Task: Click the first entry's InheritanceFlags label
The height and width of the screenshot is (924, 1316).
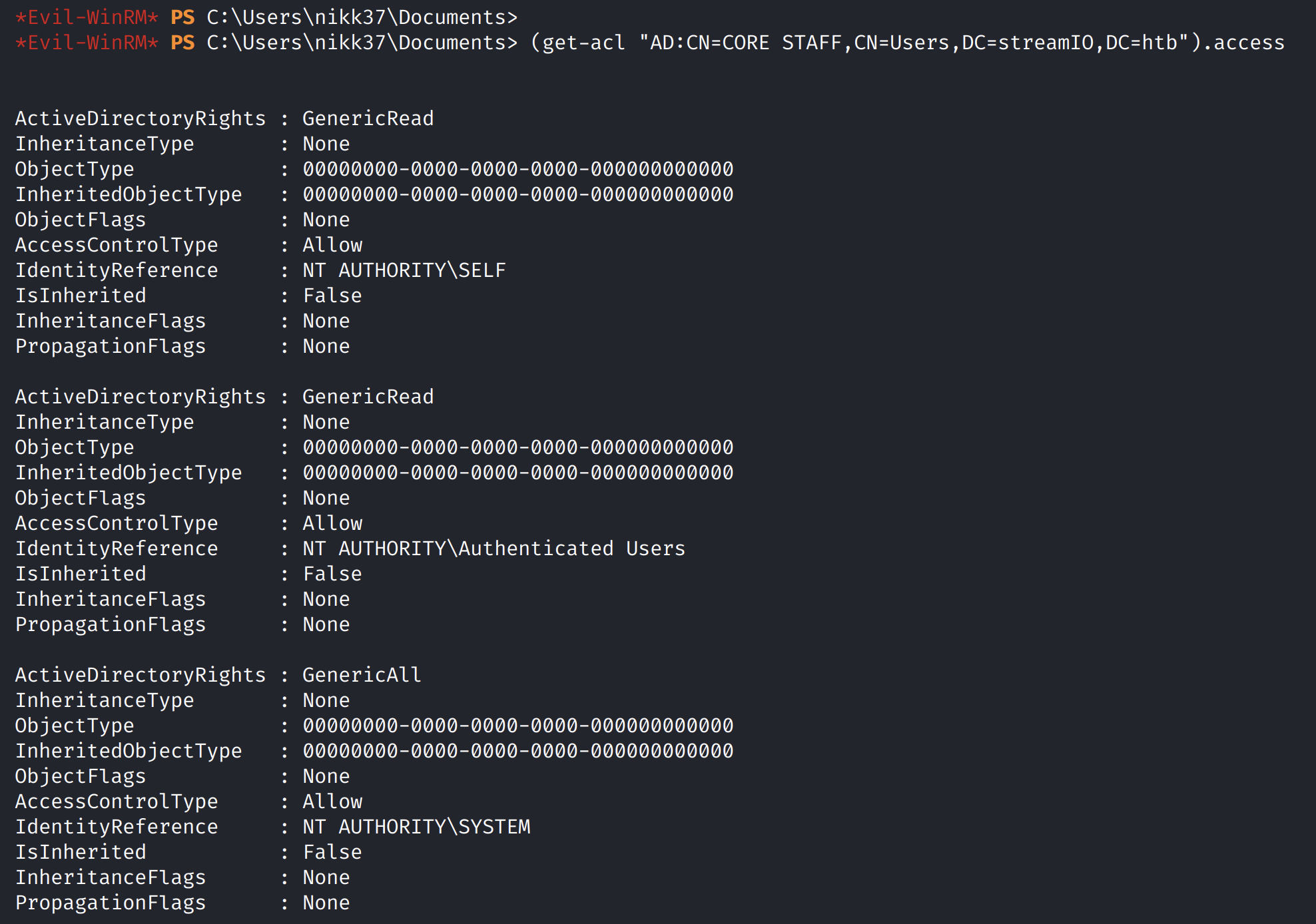Action: pos(111,321)
